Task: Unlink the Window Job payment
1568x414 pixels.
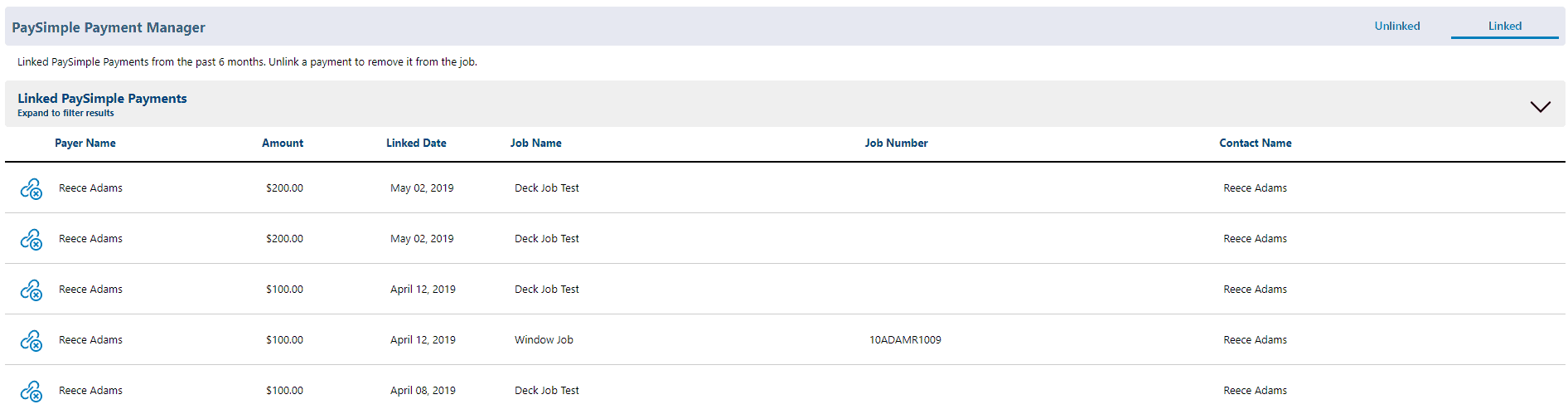Action: tap(31, 341)
